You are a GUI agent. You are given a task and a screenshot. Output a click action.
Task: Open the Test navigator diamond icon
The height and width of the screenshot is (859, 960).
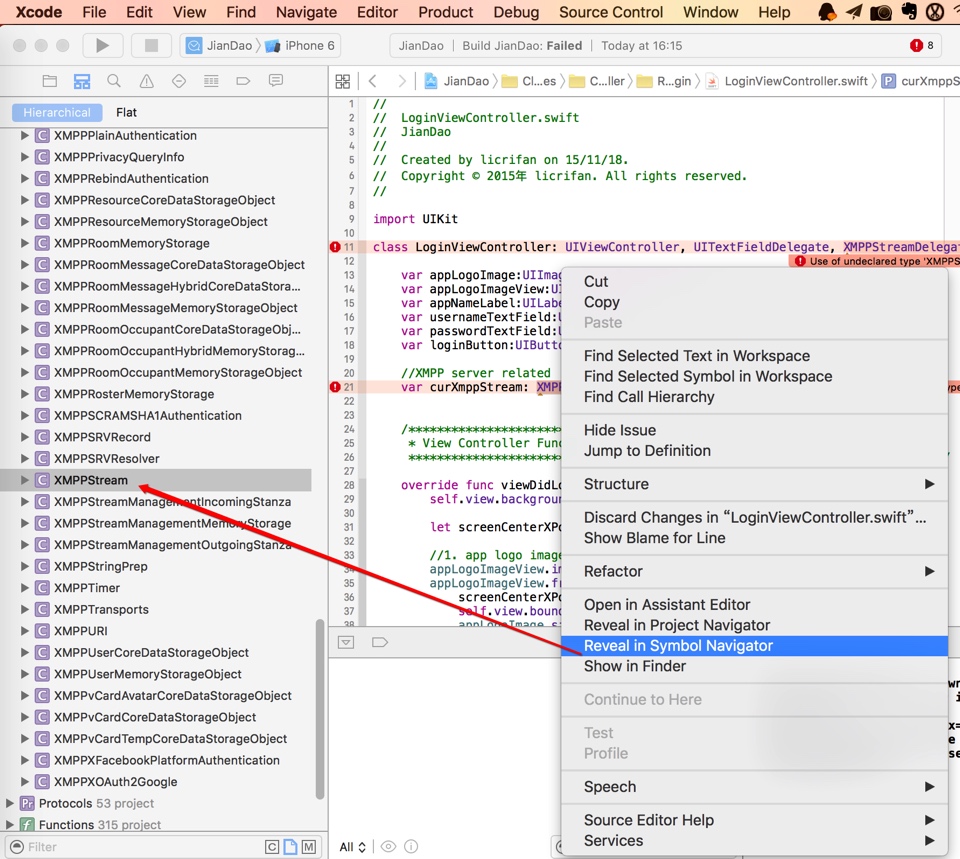tap(179, 81)
